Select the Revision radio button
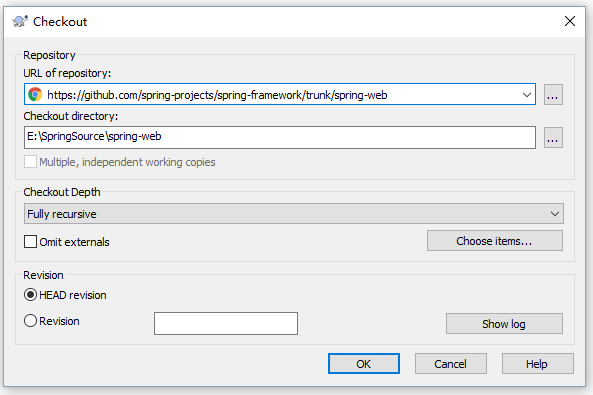Screen dimensions: 593x395 pos(30,321)
